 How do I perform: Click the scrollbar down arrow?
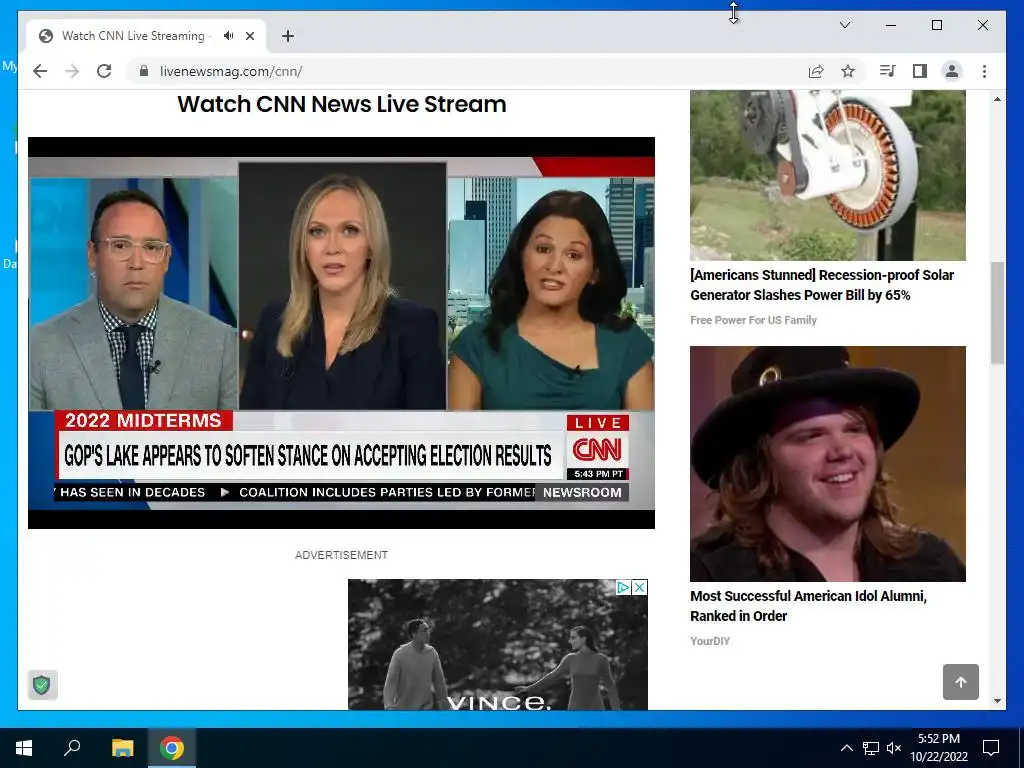click(997, 701)
